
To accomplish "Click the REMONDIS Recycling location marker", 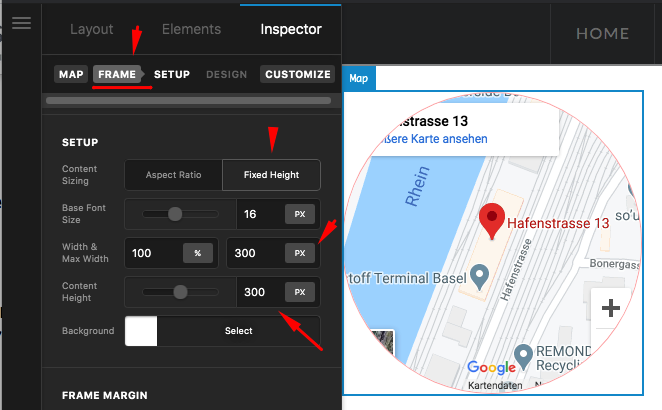I will (523, 357).
